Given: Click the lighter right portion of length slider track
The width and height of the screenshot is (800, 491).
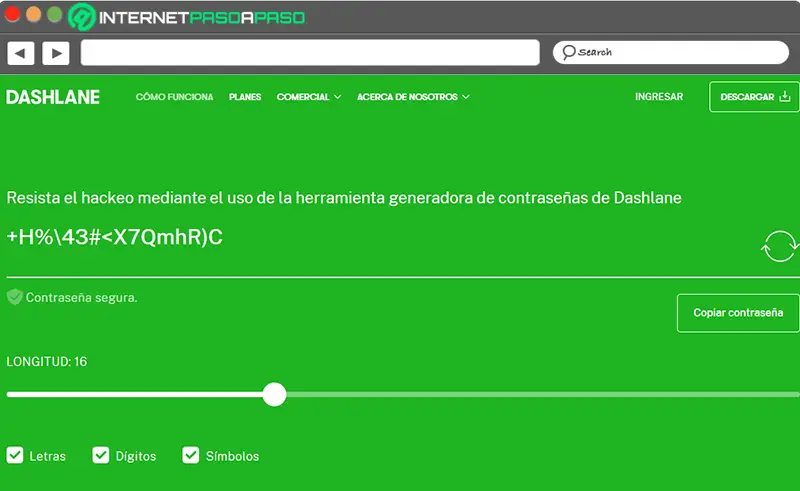Looking at the screenshot, I should [x=542, y=395].
